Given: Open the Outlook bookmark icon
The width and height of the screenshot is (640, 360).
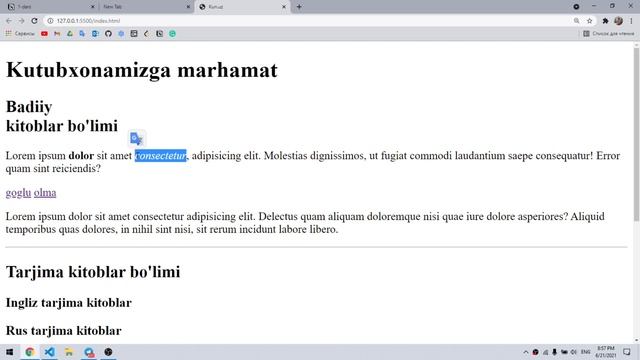Looking at the screenshot, I should tap(95, 34).
